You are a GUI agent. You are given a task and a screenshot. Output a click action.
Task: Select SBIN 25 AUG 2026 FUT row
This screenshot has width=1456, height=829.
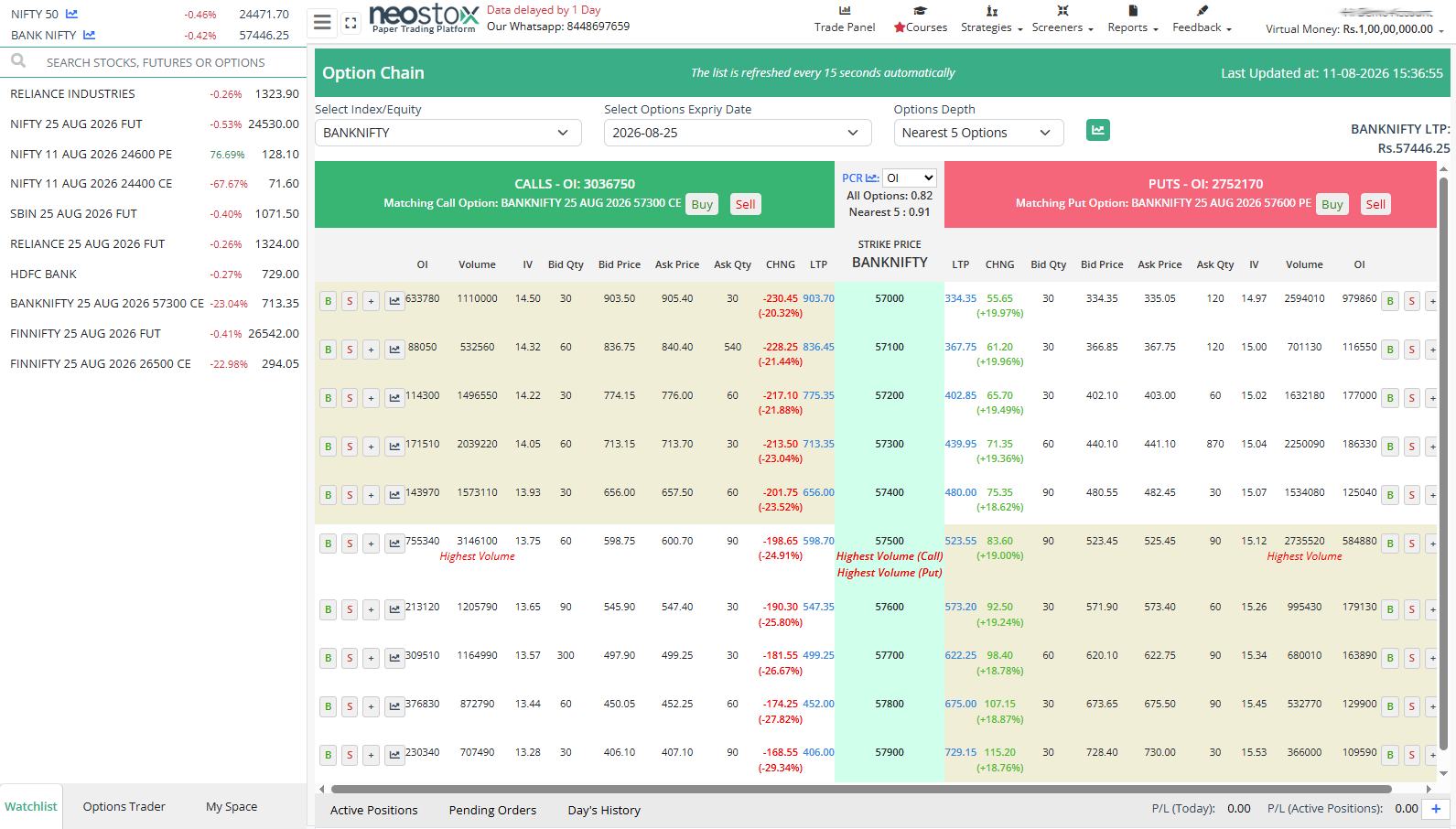(x=154, y=213)
